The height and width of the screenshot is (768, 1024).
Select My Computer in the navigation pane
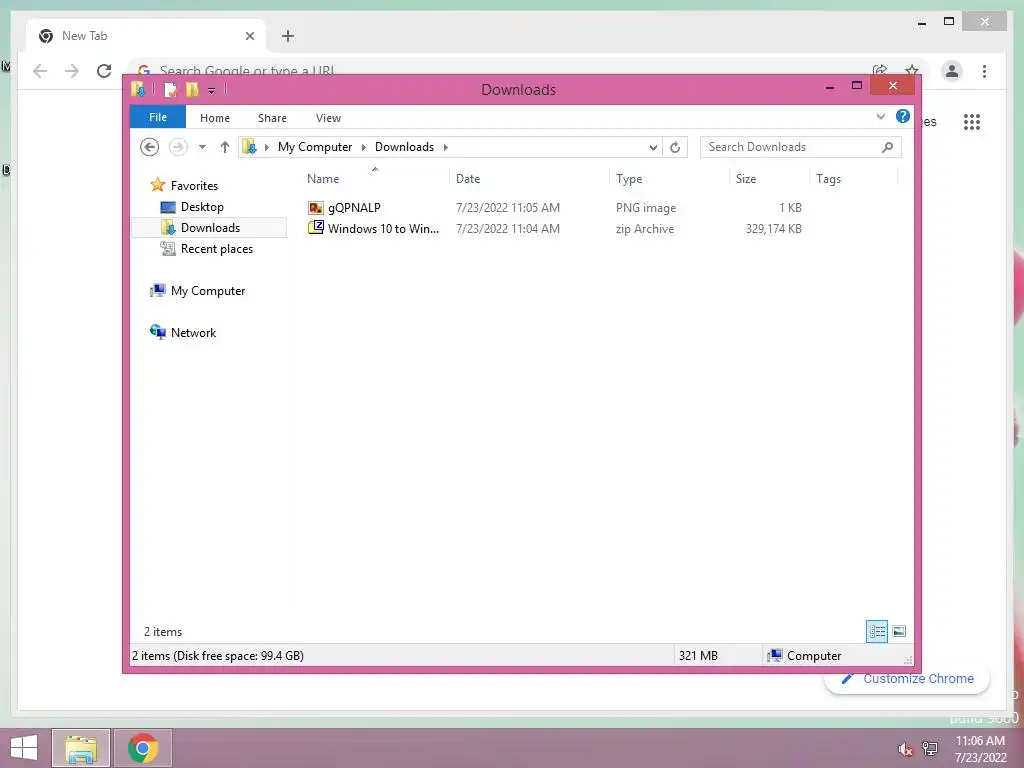tap(208, 291)
